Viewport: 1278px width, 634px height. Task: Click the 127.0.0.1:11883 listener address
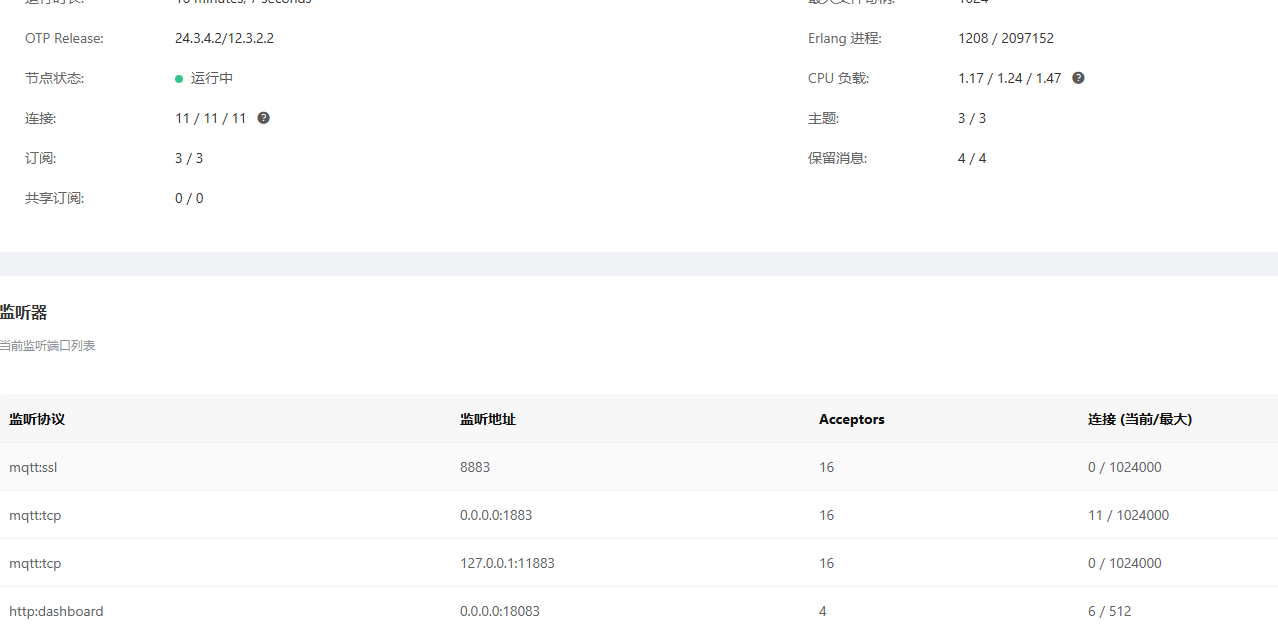[x=507, y=563]
